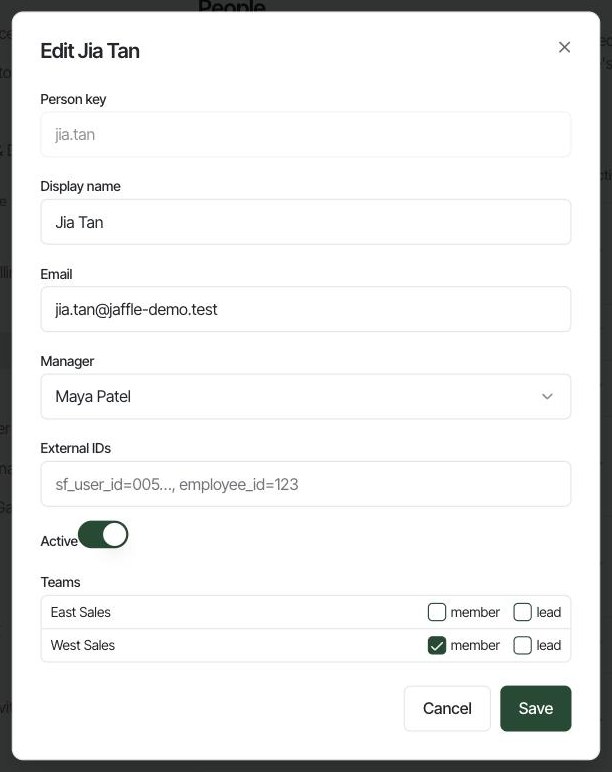Cancel the edit dialog

point(447,708)
